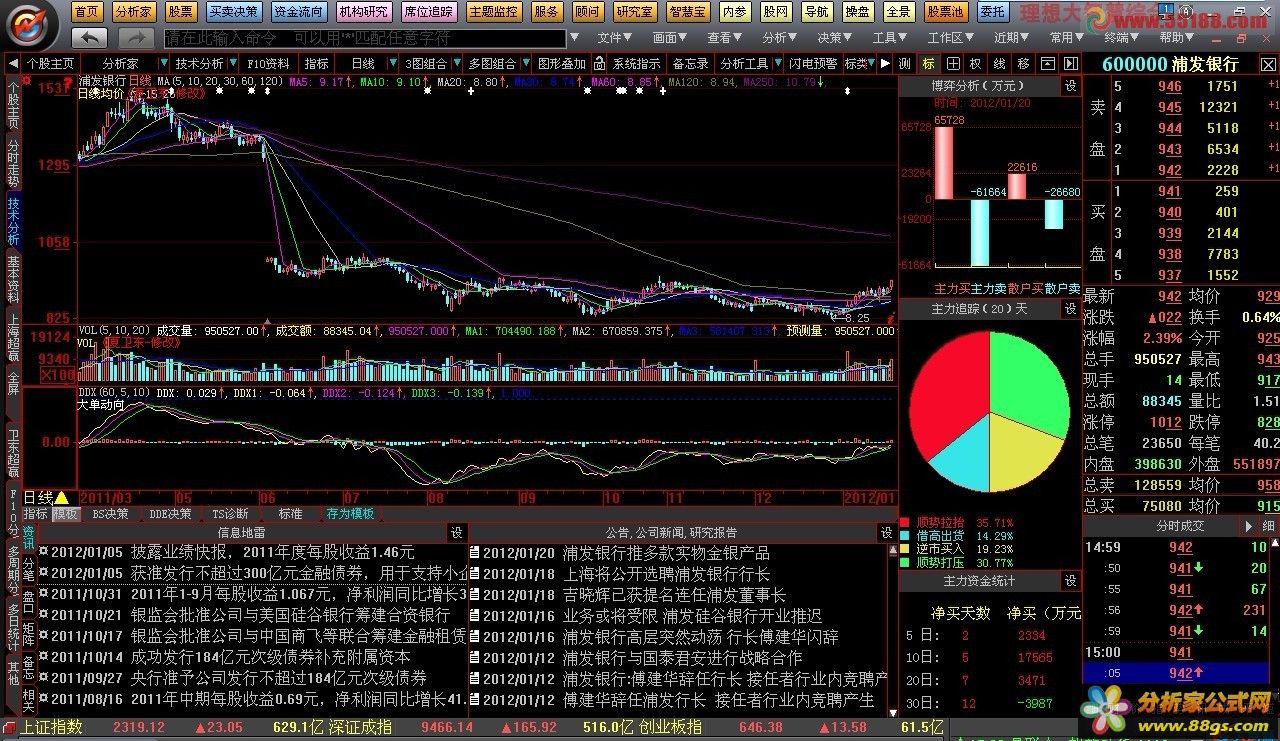1280x741 pixels.
Task: Click the 机构研究 button
Action: point(363,12)
